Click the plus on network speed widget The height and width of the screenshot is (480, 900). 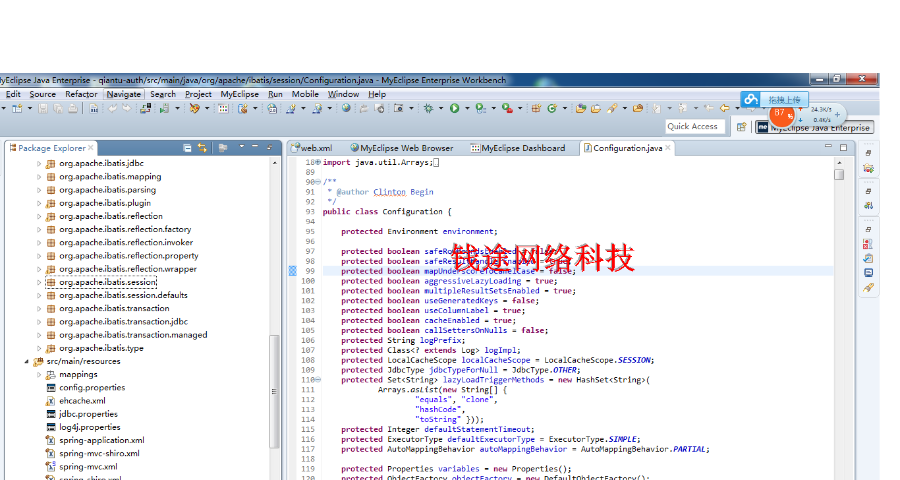pos(837,115)
